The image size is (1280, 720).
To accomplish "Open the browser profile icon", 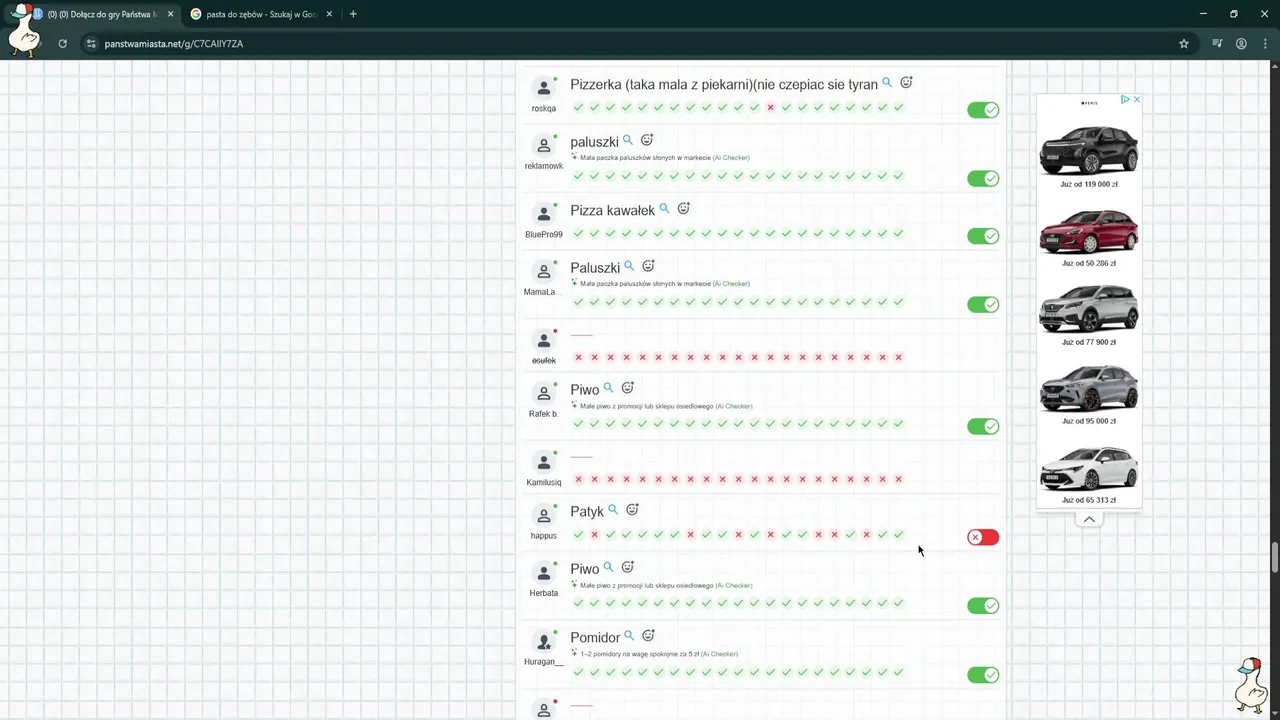I will [1241, 44].
